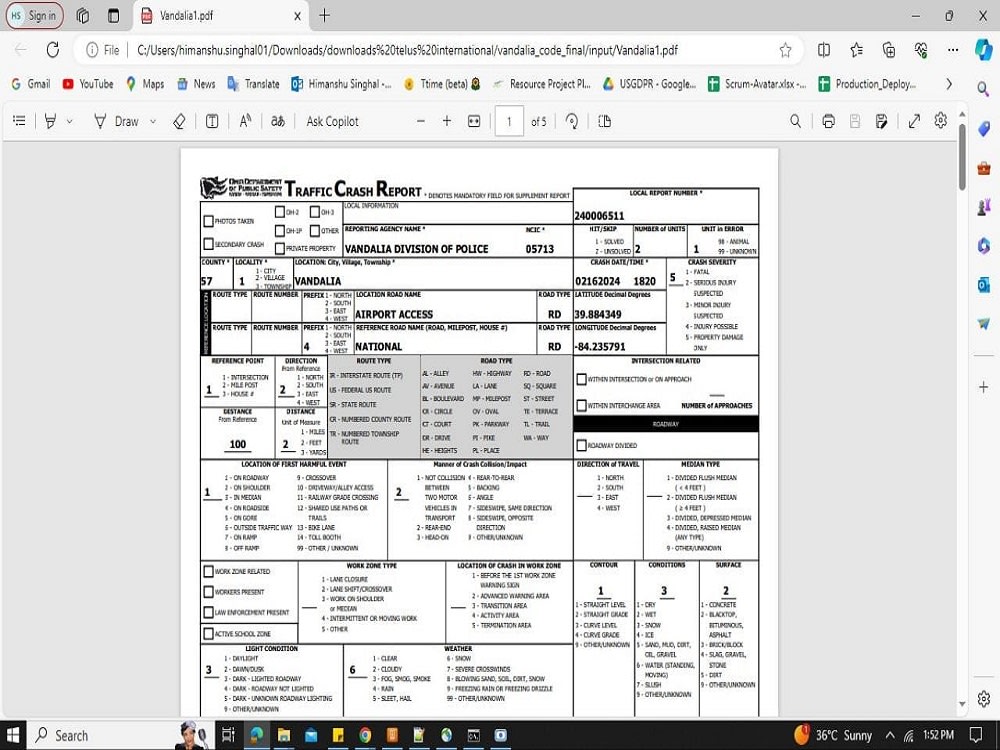Open USGDPR Google bookmark
This screenshot has height=750, width=1000.
tap(649, 84)
